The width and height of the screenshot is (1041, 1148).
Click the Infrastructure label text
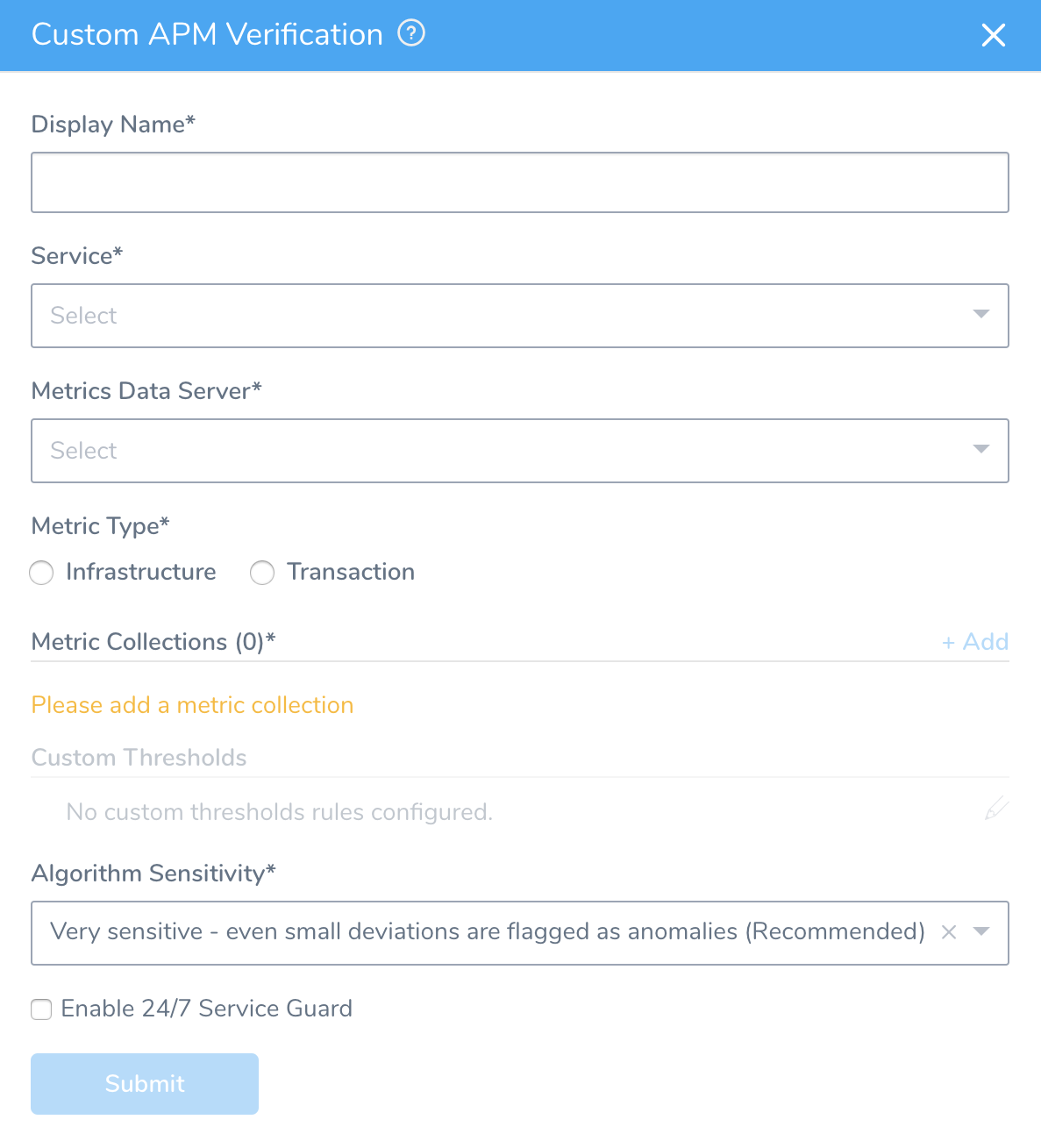(141, 572)
